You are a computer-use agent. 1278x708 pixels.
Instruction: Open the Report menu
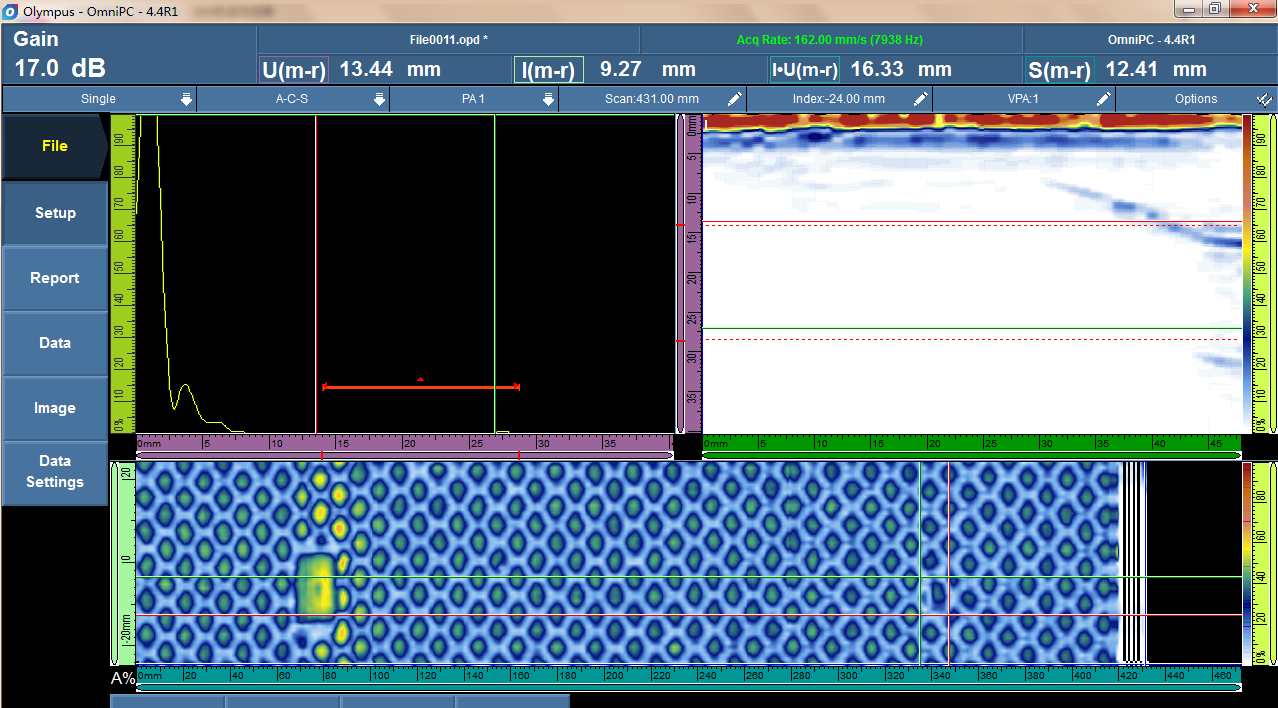tap(54, 278)
